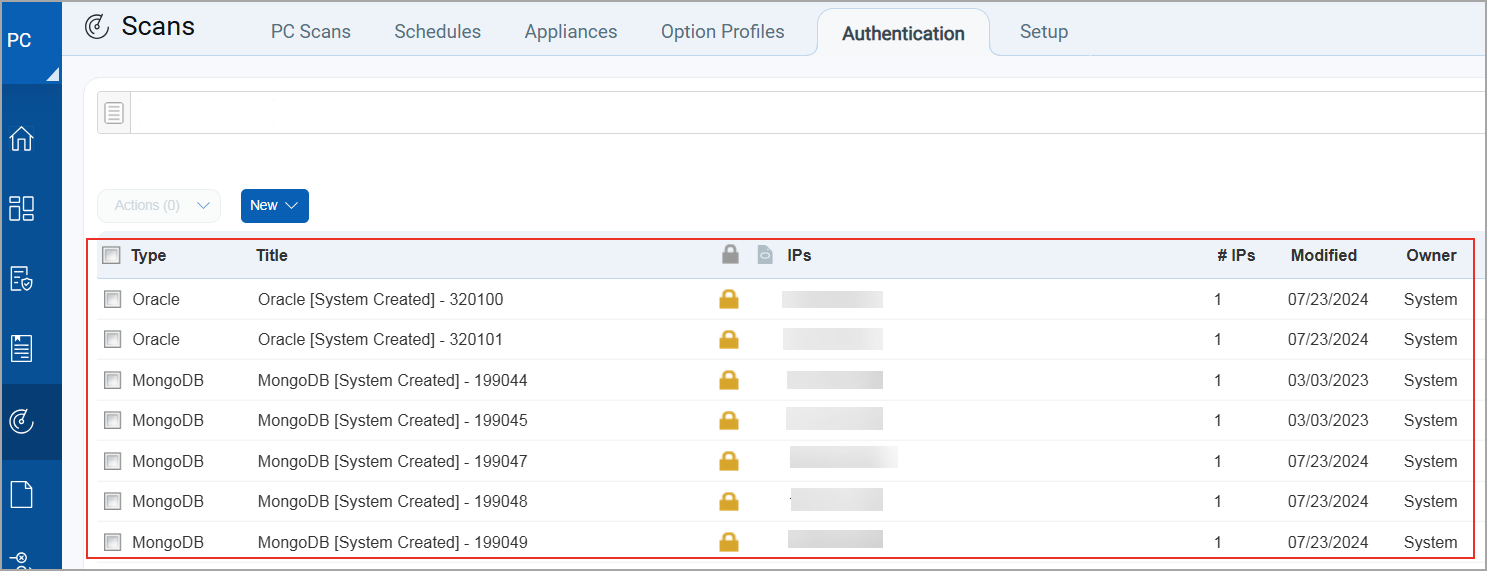
Task: Sort by the # IPs column header
Action: [x=1236, y=255]
